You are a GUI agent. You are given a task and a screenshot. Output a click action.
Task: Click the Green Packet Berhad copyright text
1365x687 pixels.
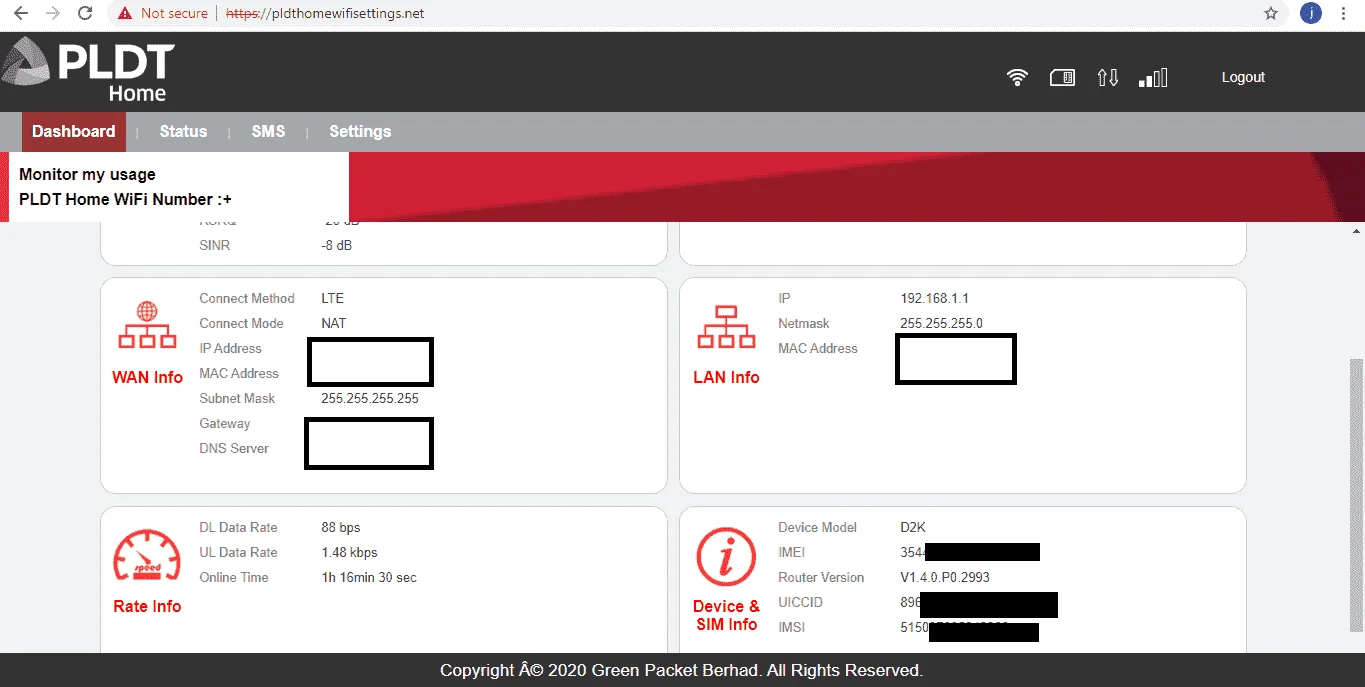(x=681, y=670)
